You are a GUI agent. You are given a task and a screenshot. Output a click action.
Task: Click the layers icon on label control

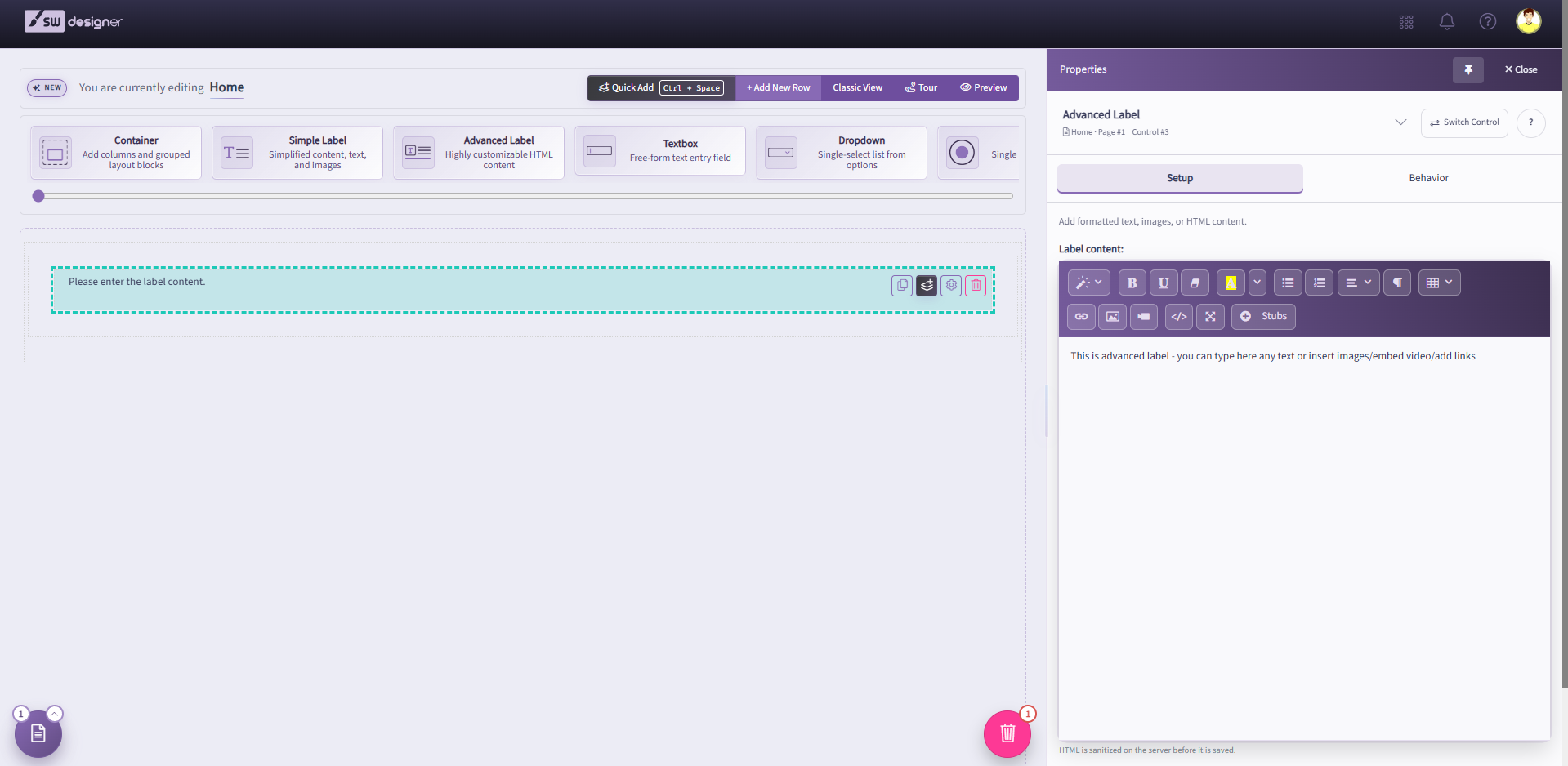click(927, 286)
